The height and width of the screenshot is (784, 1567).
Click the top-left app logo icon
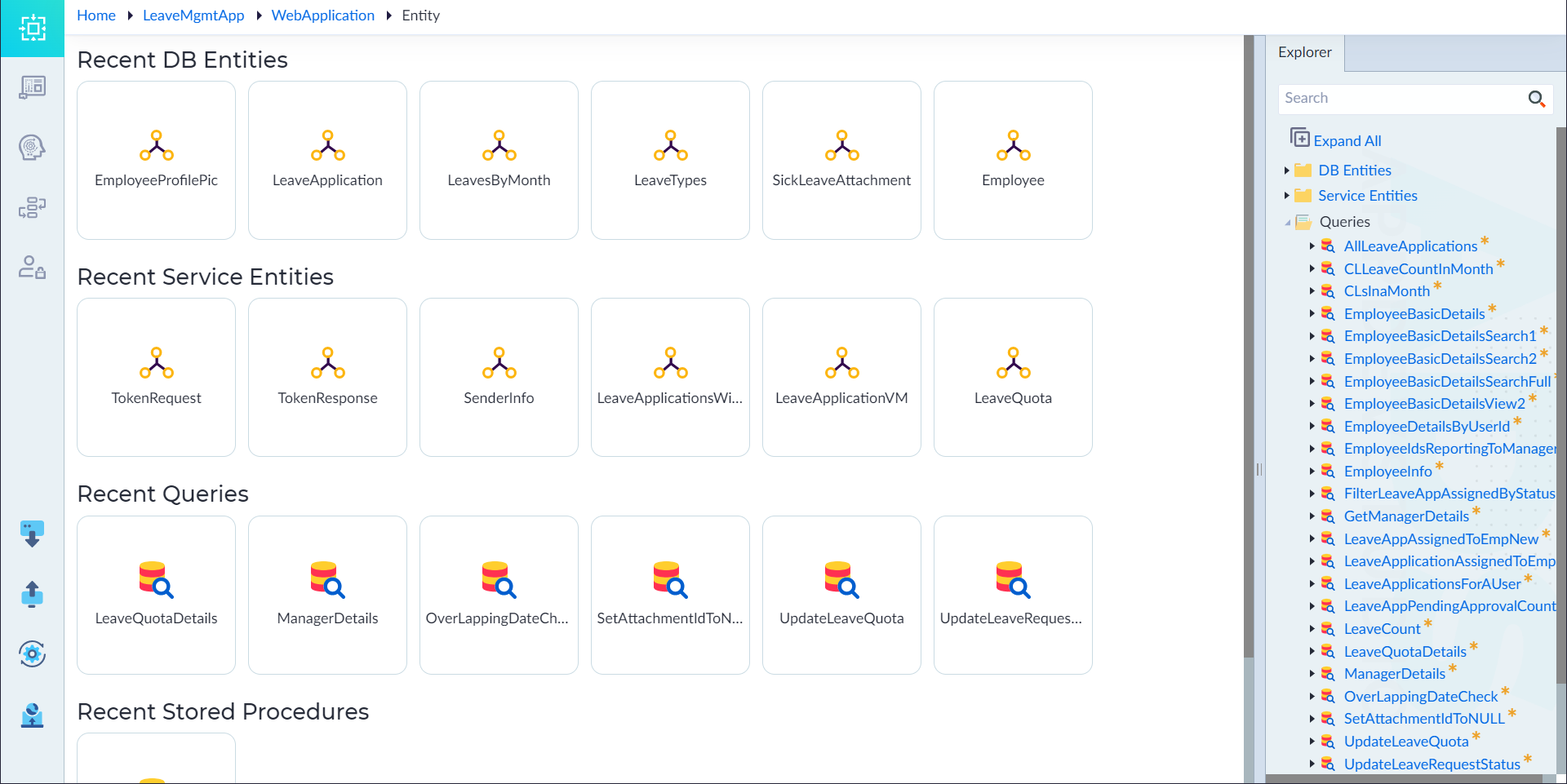[32, 29]
